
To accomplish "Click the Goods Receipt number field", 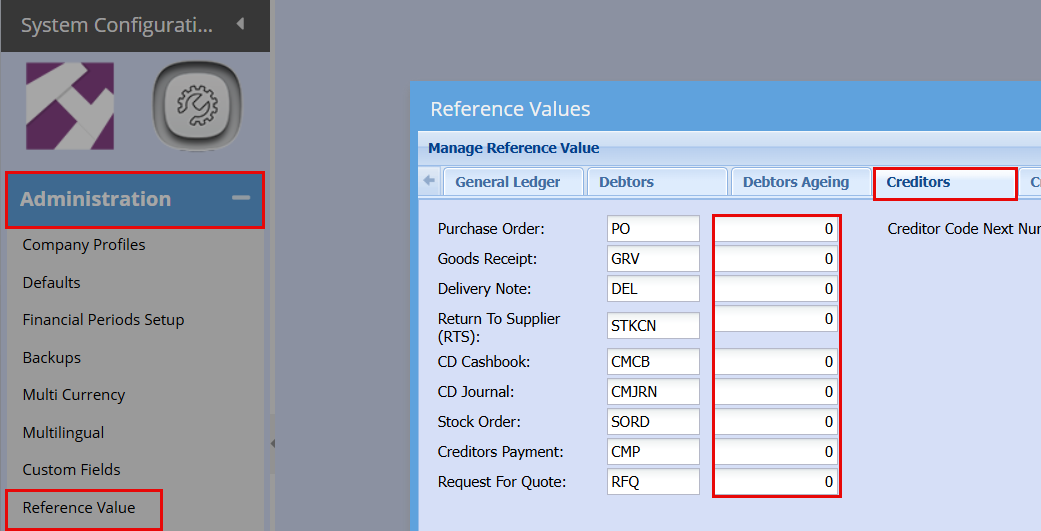I will (776, 259).
